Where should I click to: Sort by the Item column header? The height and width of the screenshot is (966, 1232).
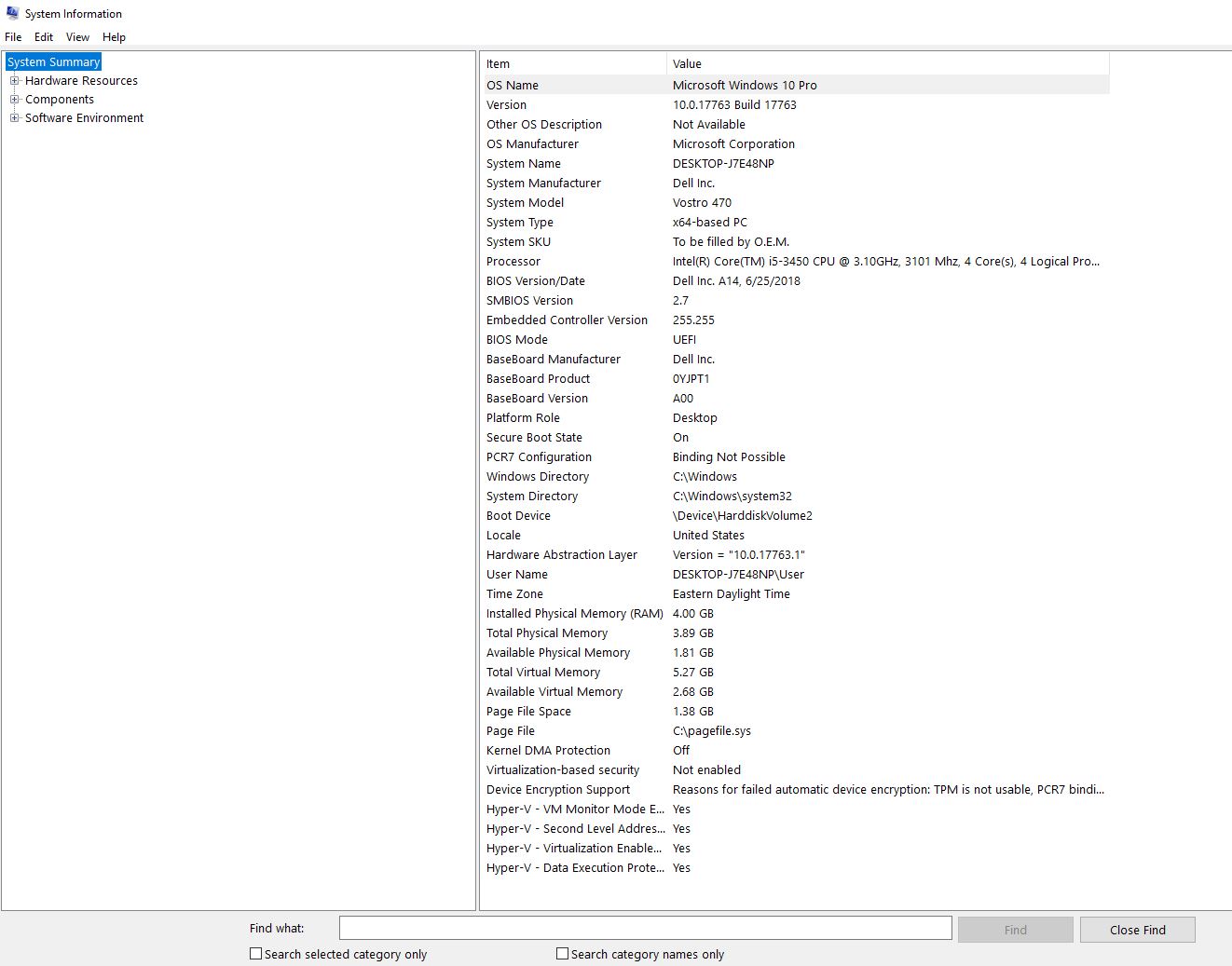click(x=572, y=64)
